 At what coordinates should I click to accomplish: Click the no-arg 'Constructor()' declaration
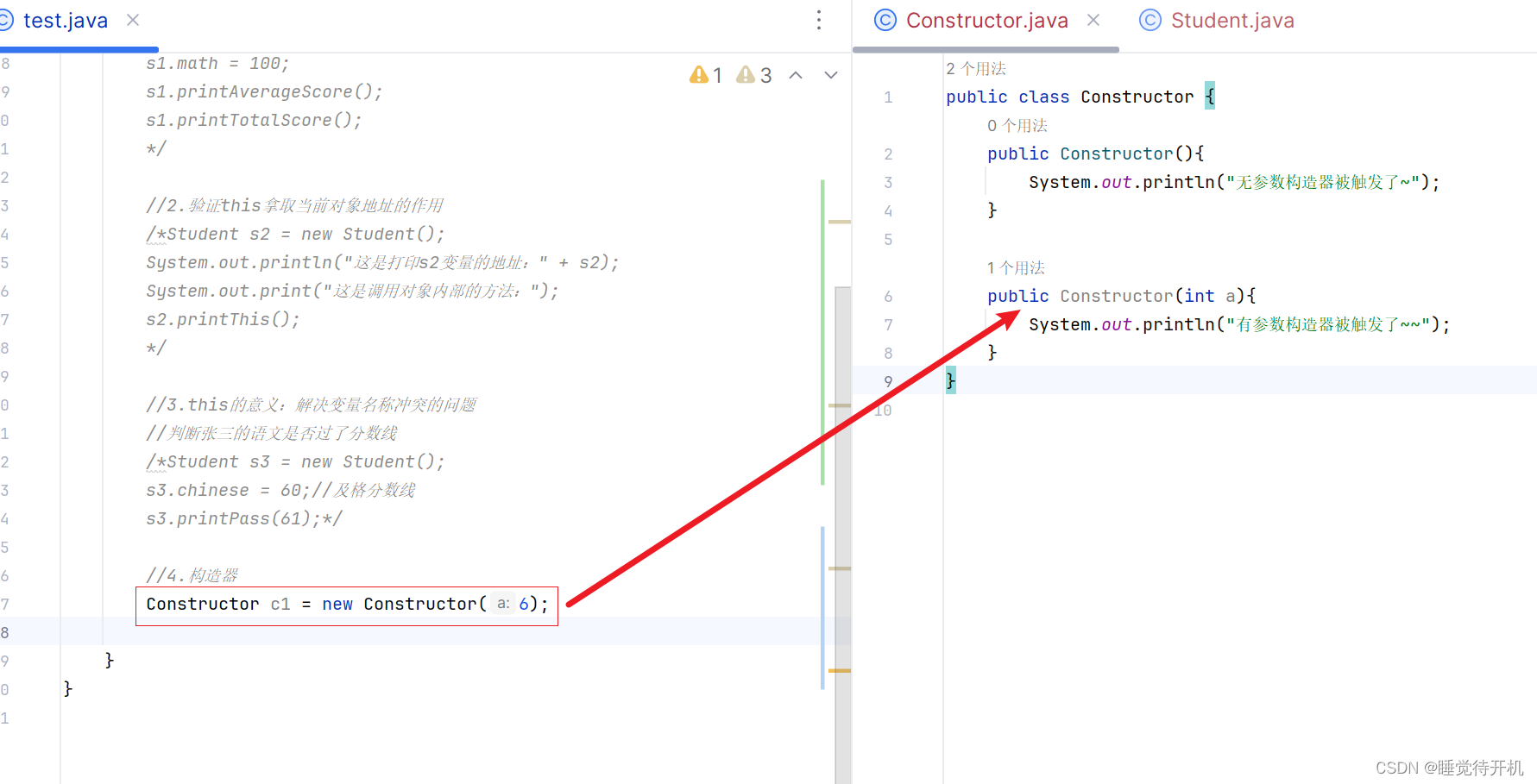pos(1095,154)
